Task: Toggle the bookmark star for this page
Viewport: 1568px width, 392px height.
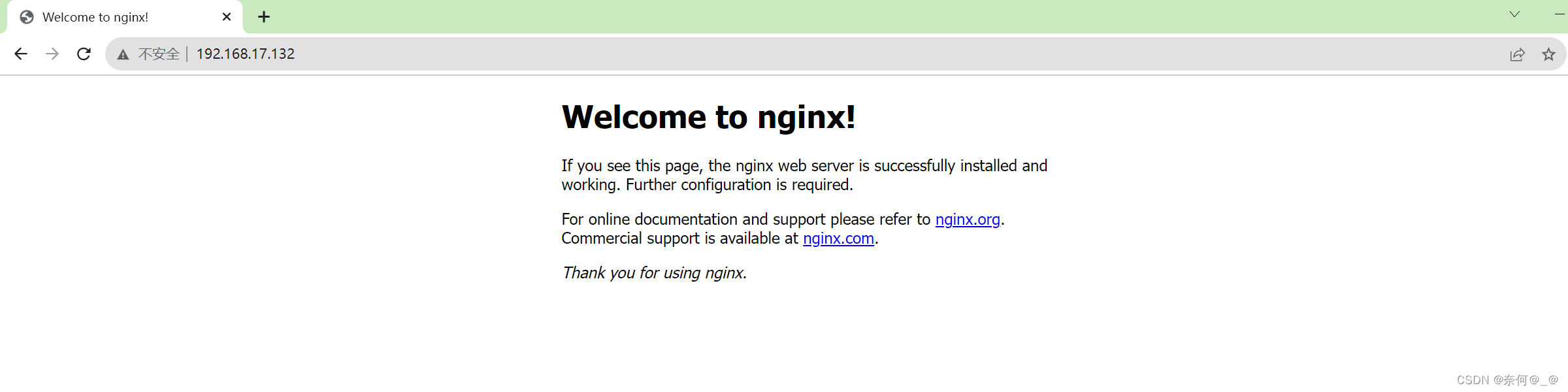Action: [1549, 54]
